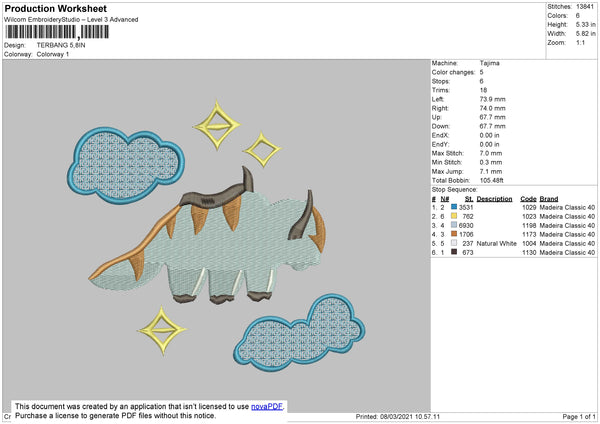Click the Trims value 18

(483, 90)
